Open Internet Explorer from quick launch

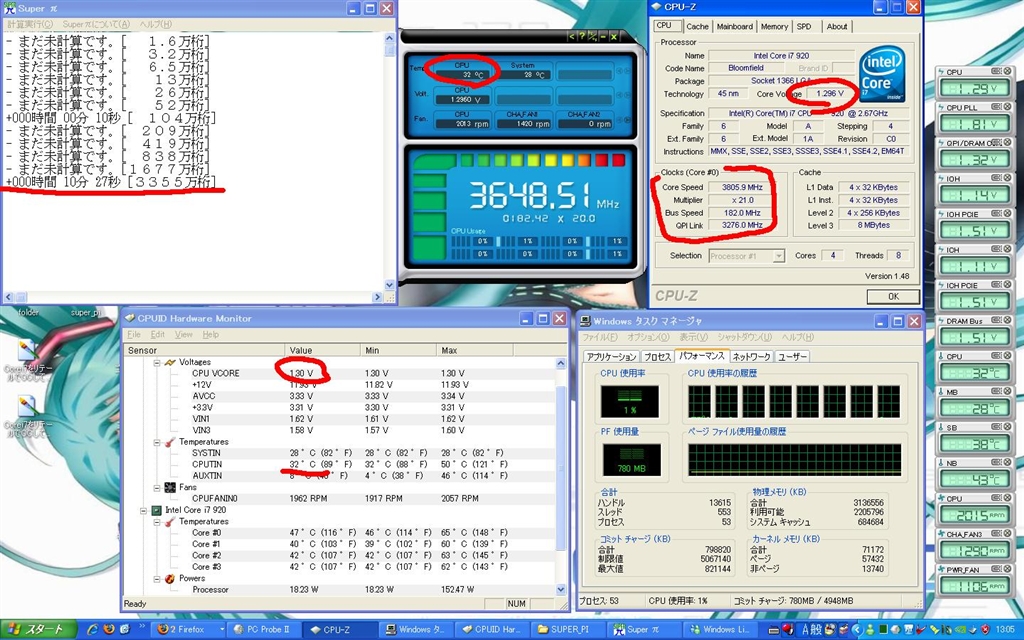93,630
